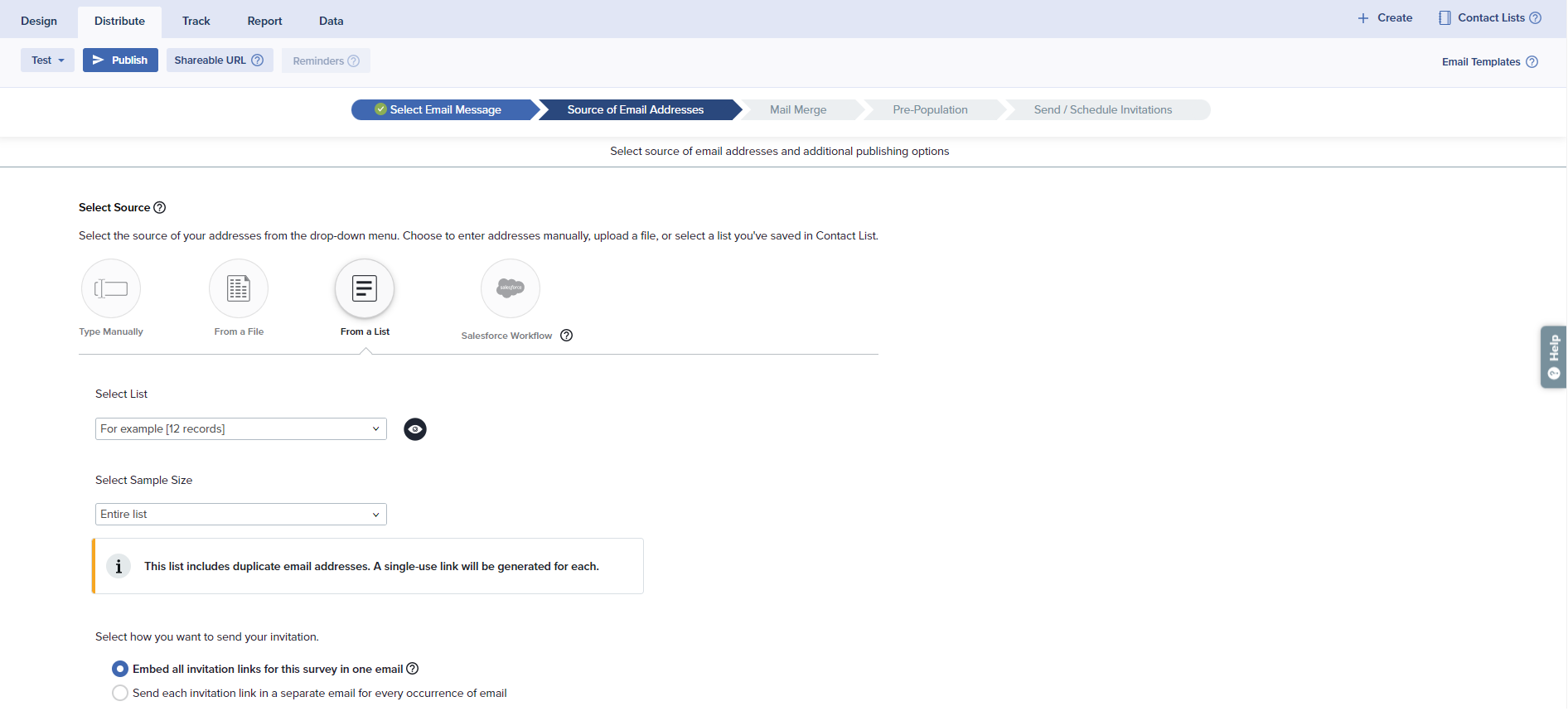Choose the From a File source icon
Screen dimensions: 1568x716
pos(239,288)
